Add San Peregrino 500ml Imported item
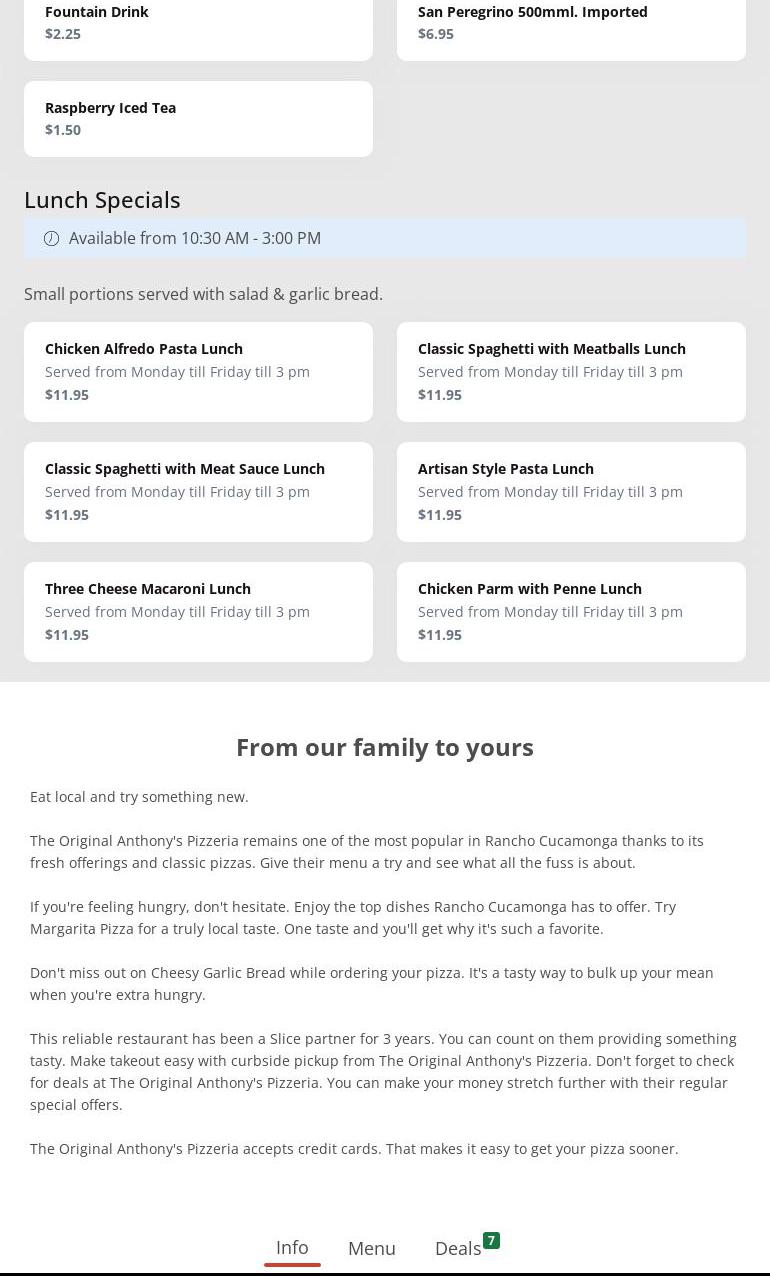Viewport: 770px width, 1276px height. tap(571, 24)
